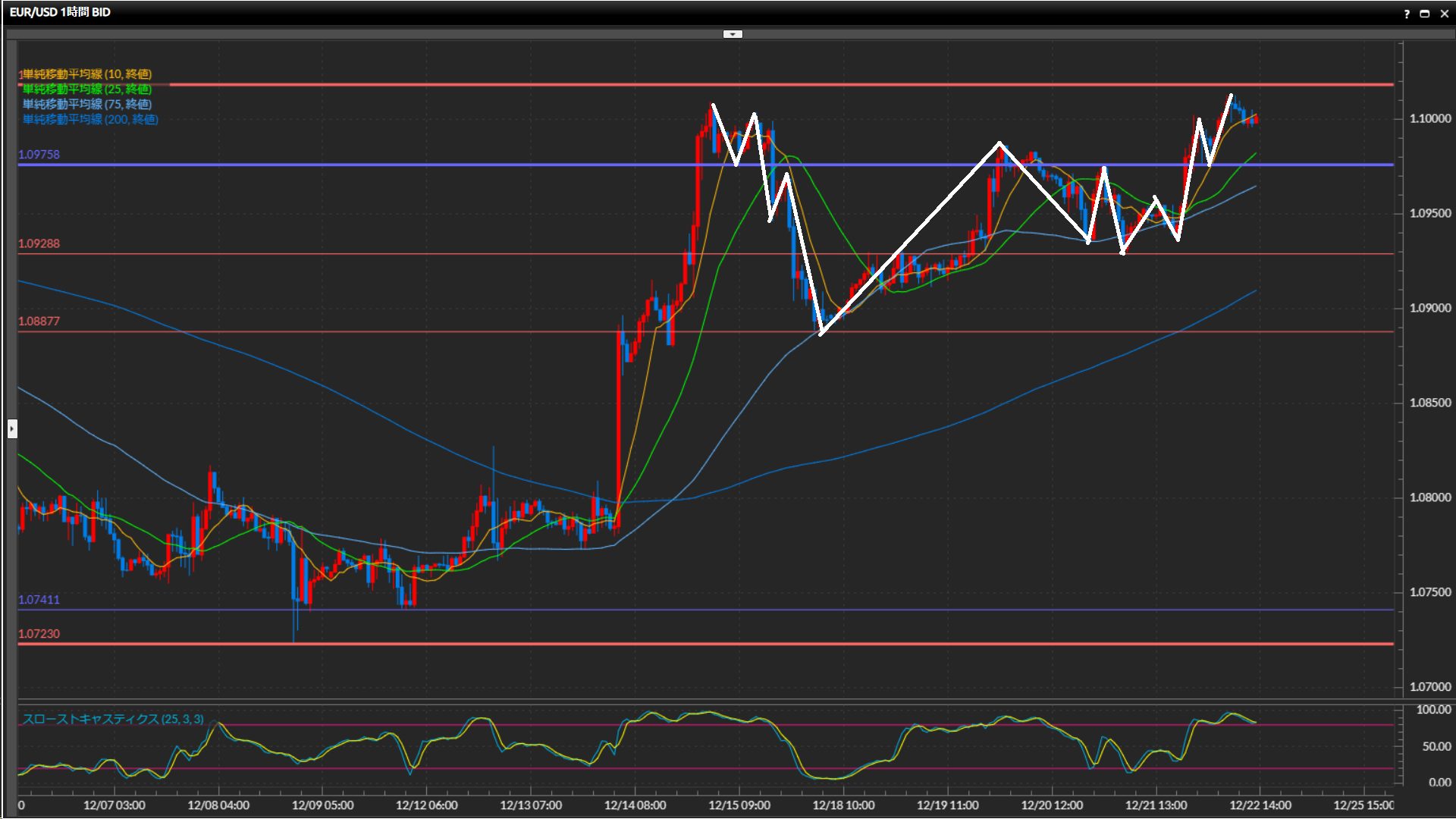Open the help question mark icon

click(1407, 13)
